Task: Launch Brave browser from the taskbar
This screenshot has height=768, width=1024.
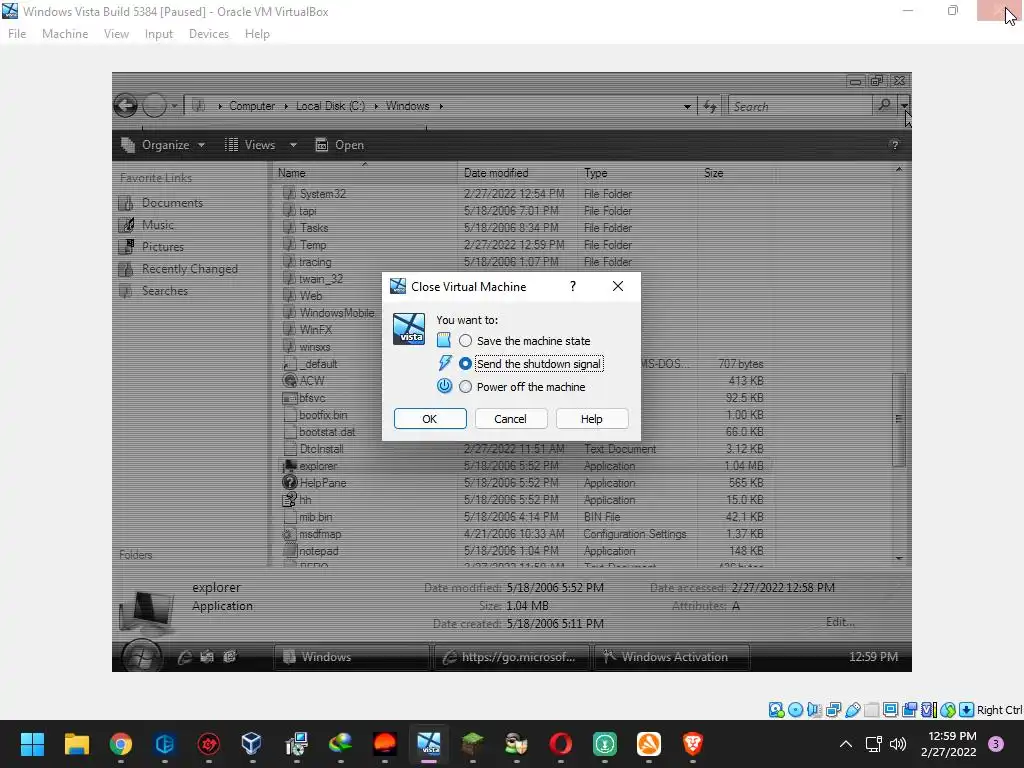Action: point(692,744)
